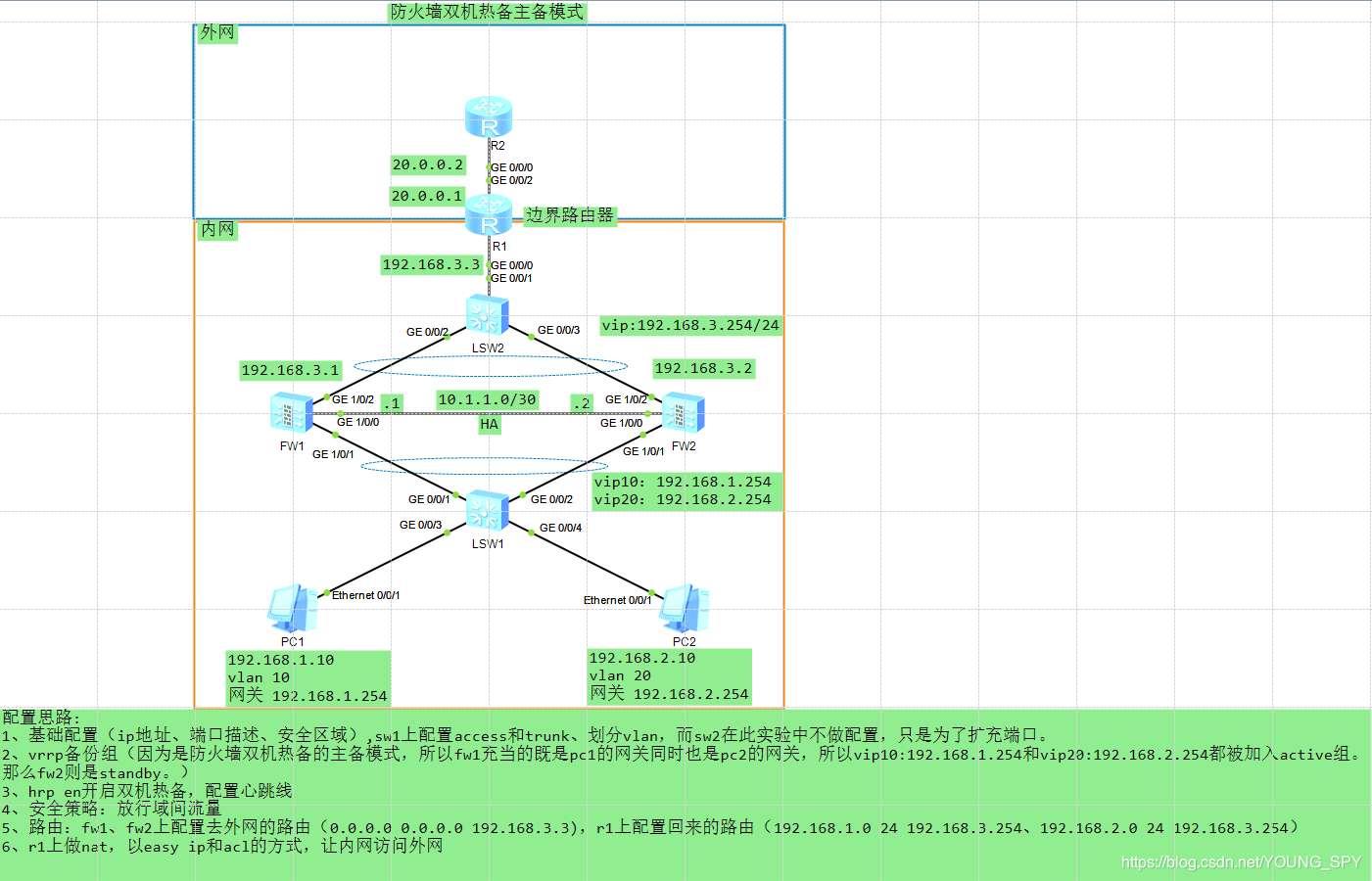Image resolution: width=1372 pixels, height=881 pixels.
Task: Click the 20.0.0.1 address label
Action: (x=427, y=196)
